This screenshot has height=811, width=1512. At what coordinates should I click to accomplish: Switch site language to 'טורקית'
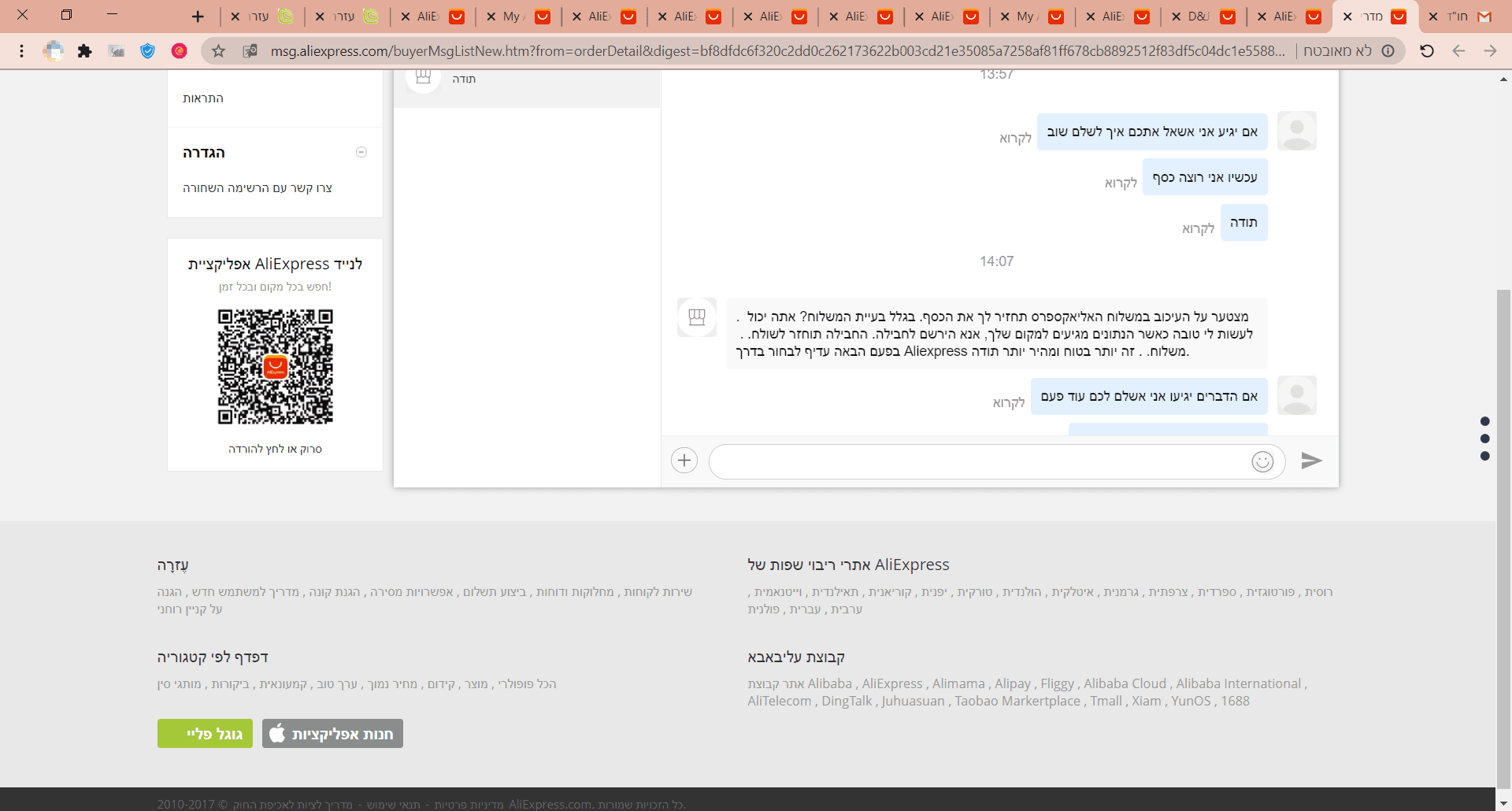point(975,592)
